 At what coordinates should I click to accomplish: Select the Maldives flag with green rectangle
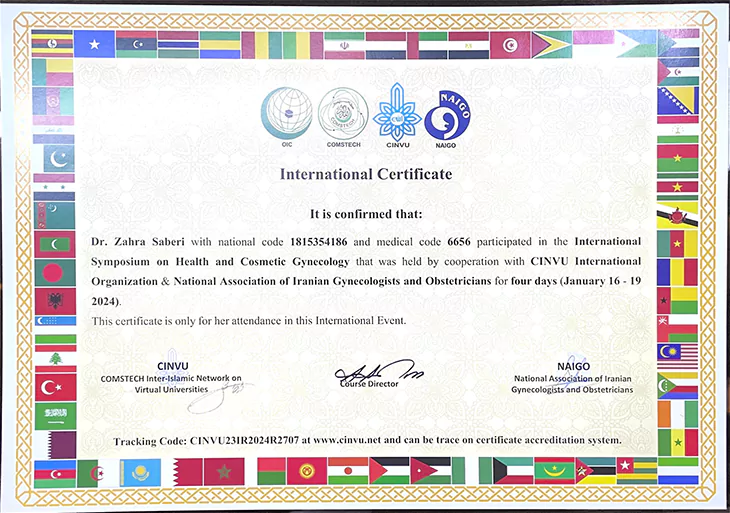[x=54, y=244]
